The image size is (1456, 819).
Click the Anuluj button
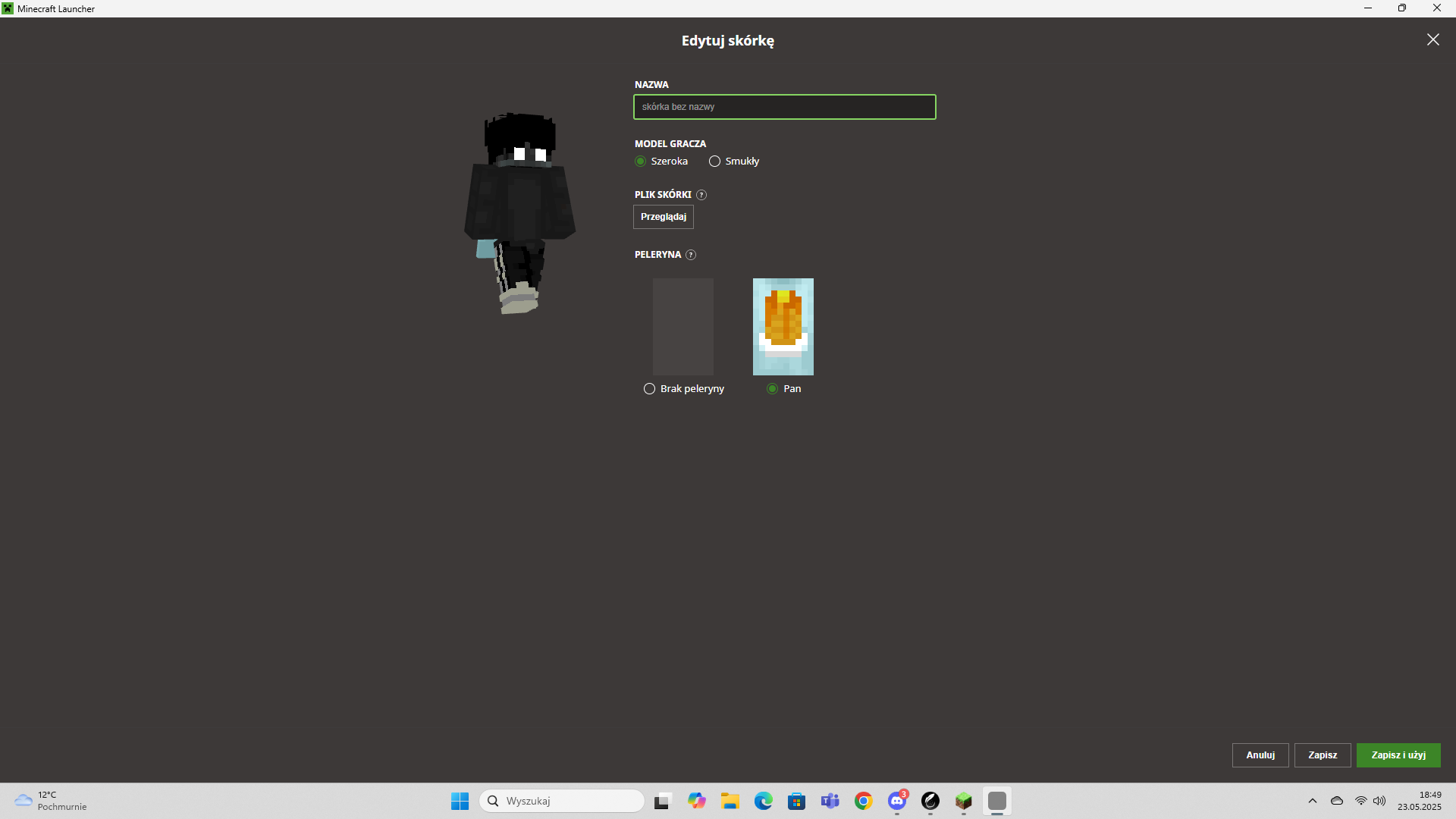coord(1260,755)
